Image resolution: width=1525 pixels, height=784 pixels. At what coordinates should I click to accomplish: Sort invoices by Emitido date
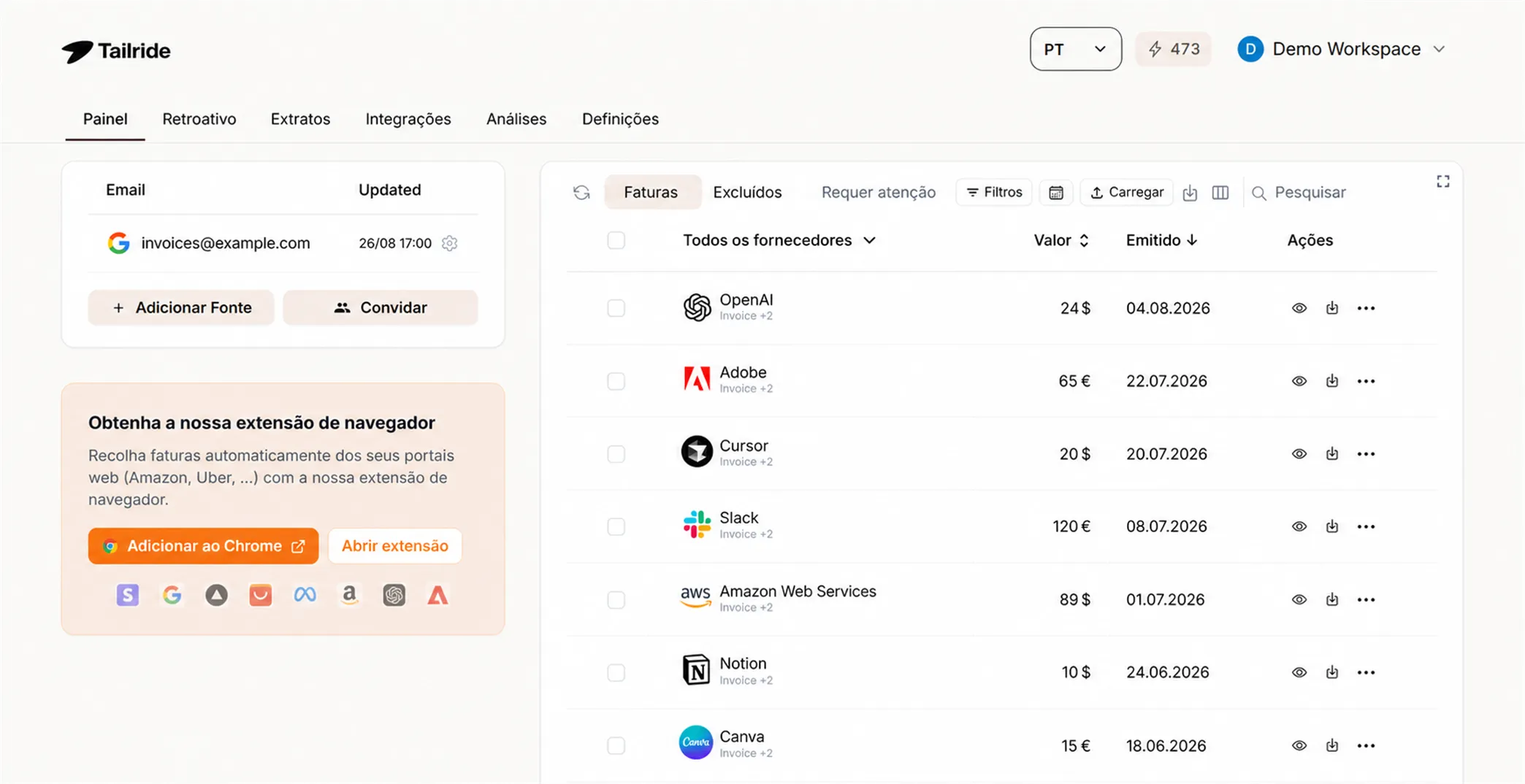1161,240
